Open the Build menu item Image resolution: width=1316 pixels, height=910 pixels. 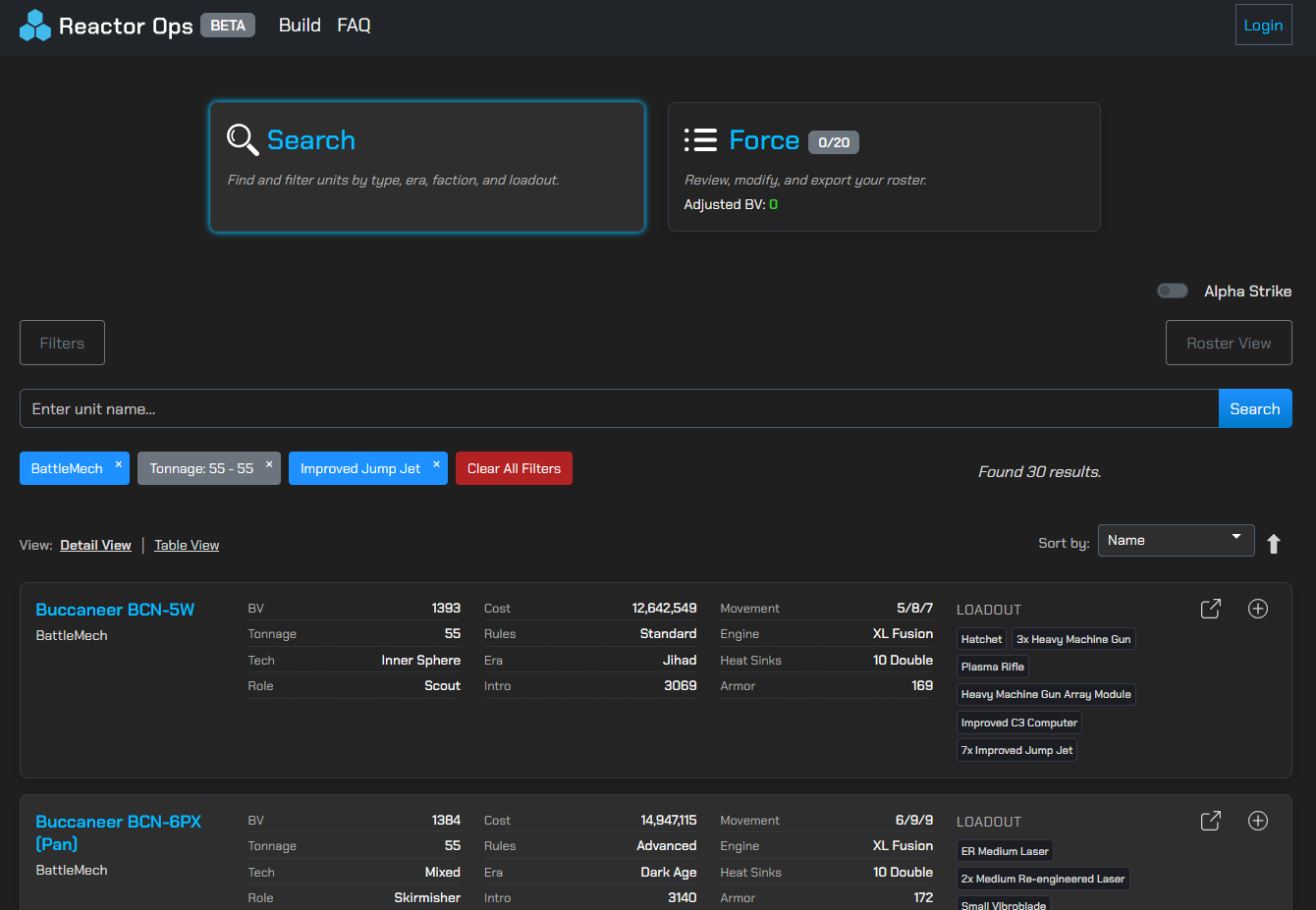click(x=300, y=26)
